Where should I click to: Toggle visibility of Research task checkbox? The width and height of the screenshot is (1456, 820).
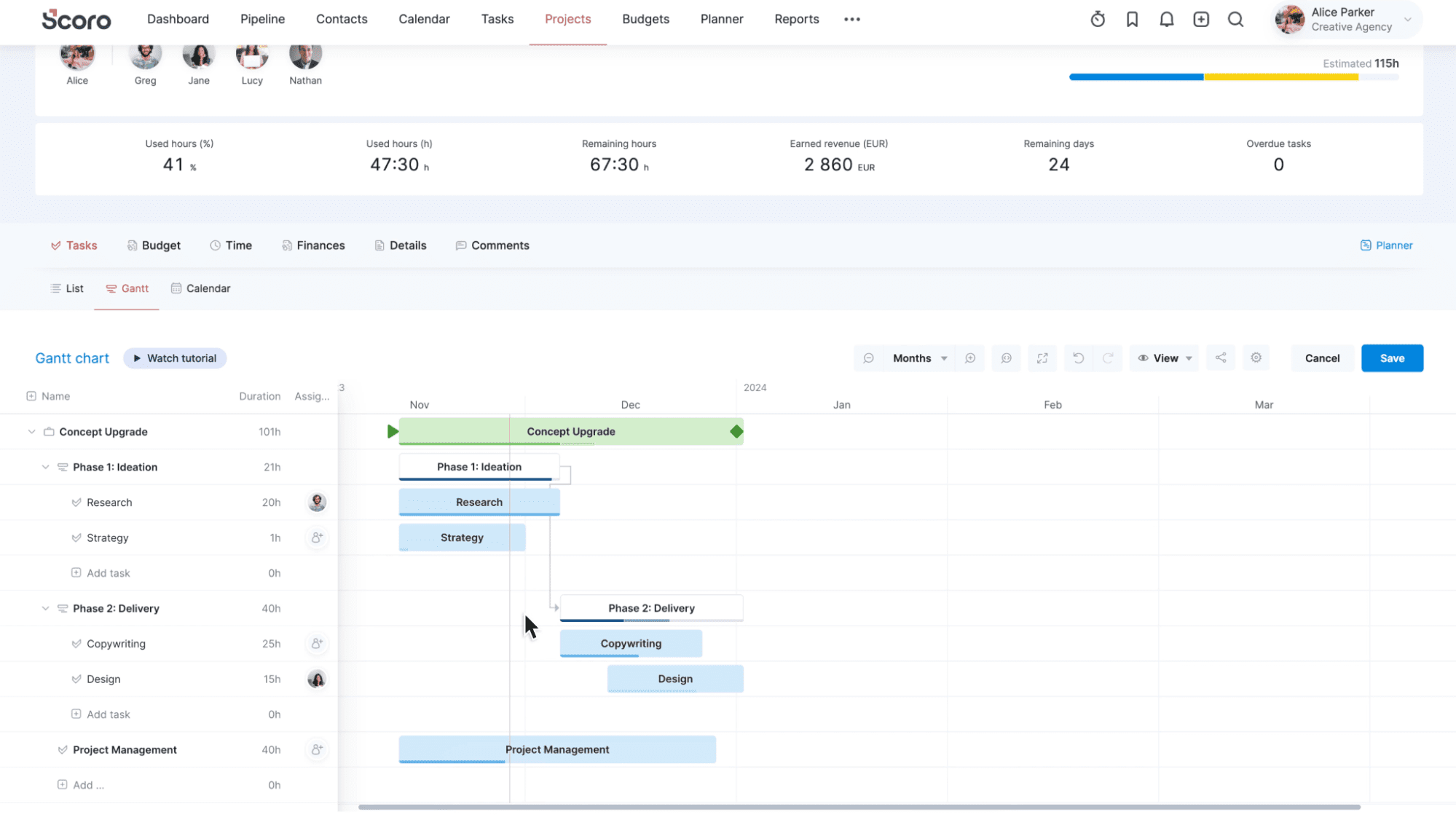(x=76, y=502)
